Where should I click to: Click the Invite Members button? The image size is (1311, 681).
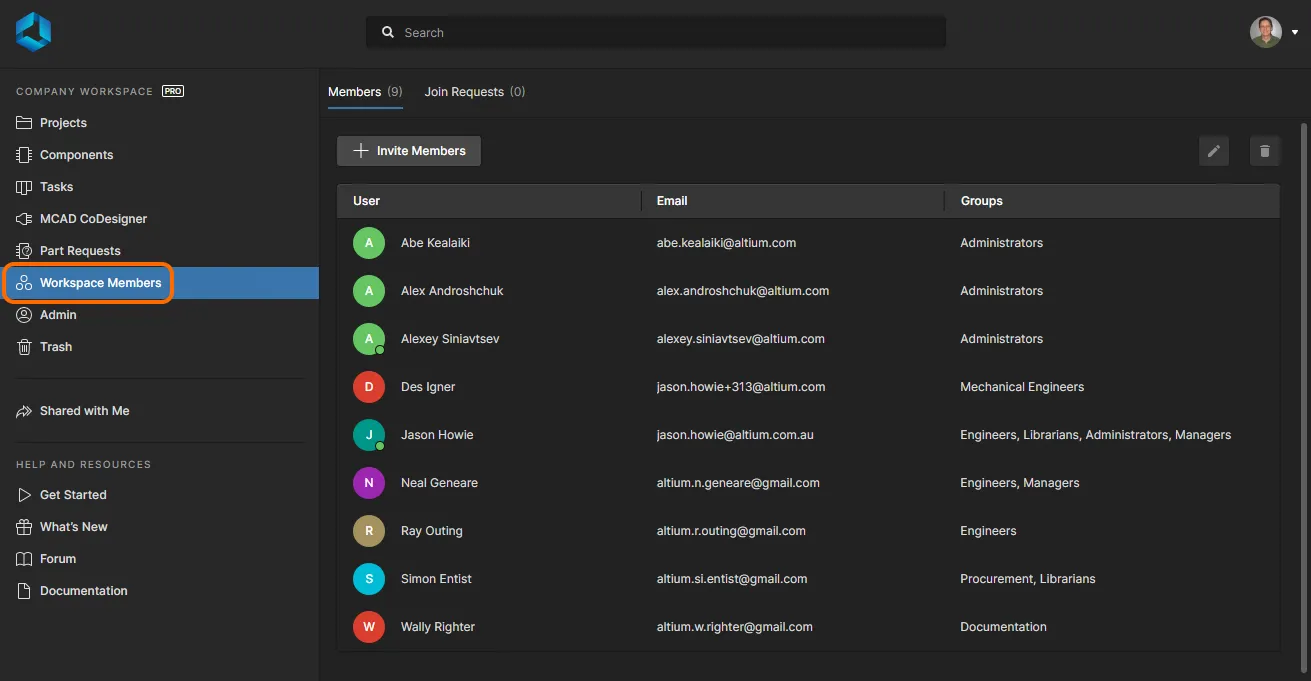point(409,151)
